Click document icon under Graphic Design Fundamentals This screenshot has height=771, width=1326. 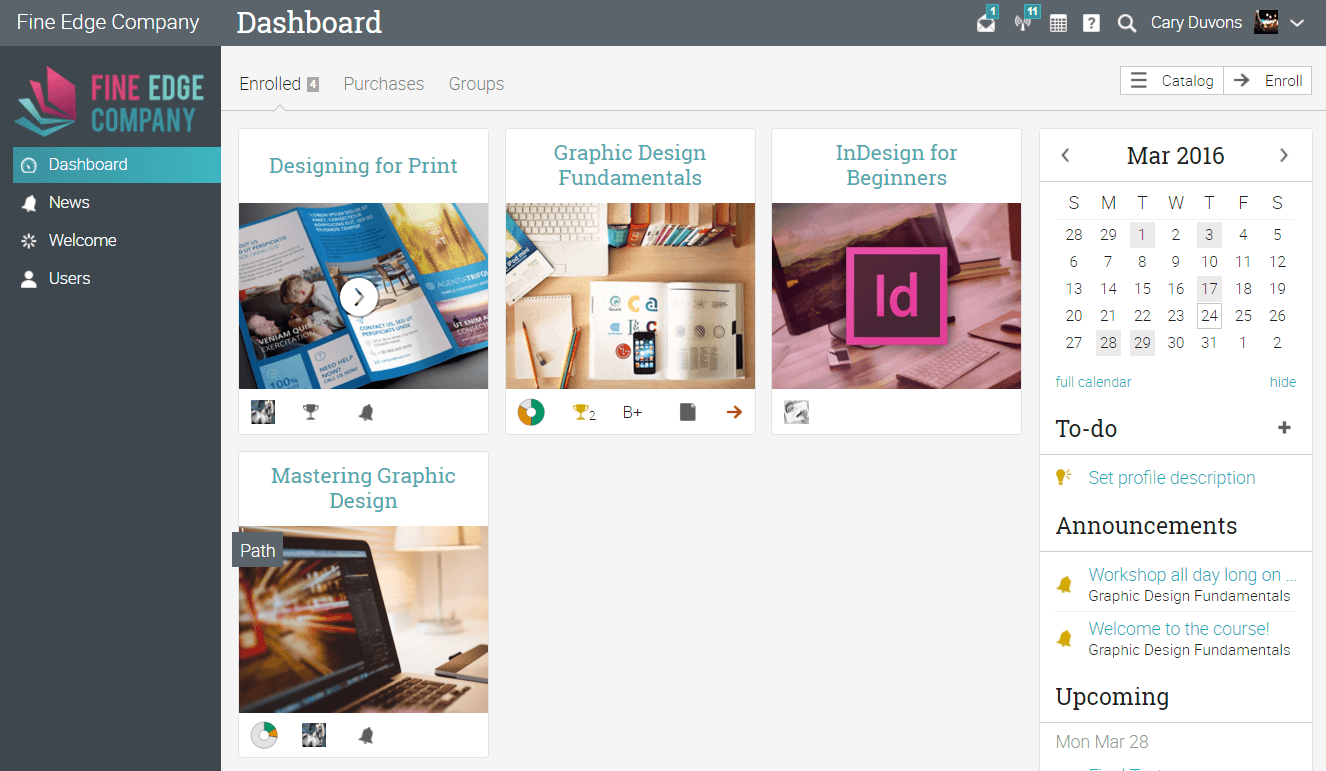coord(687,412)
